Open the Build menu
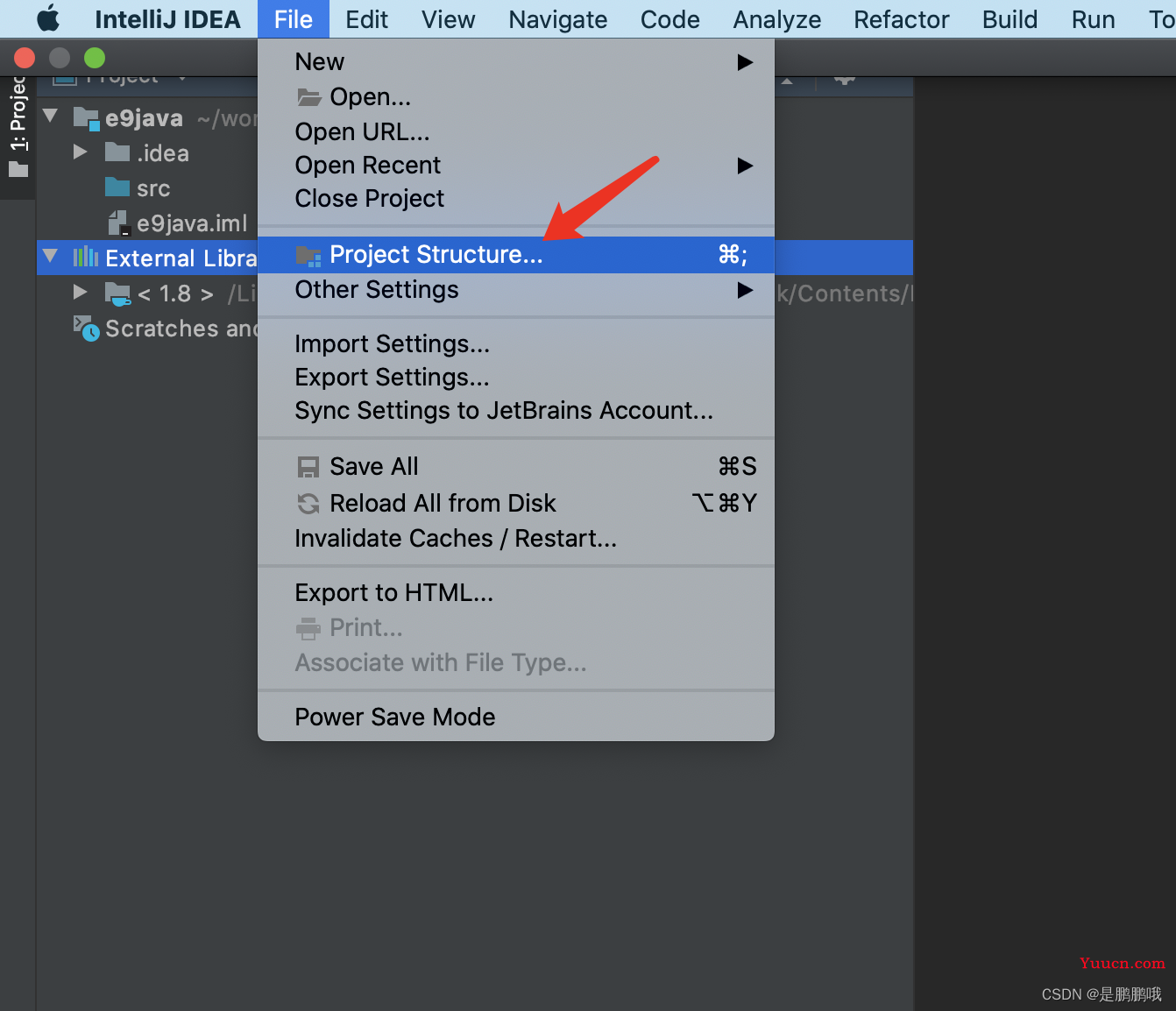Image resolution: width=1176 pixels, height=1011 pixels. pos(1010,19)
